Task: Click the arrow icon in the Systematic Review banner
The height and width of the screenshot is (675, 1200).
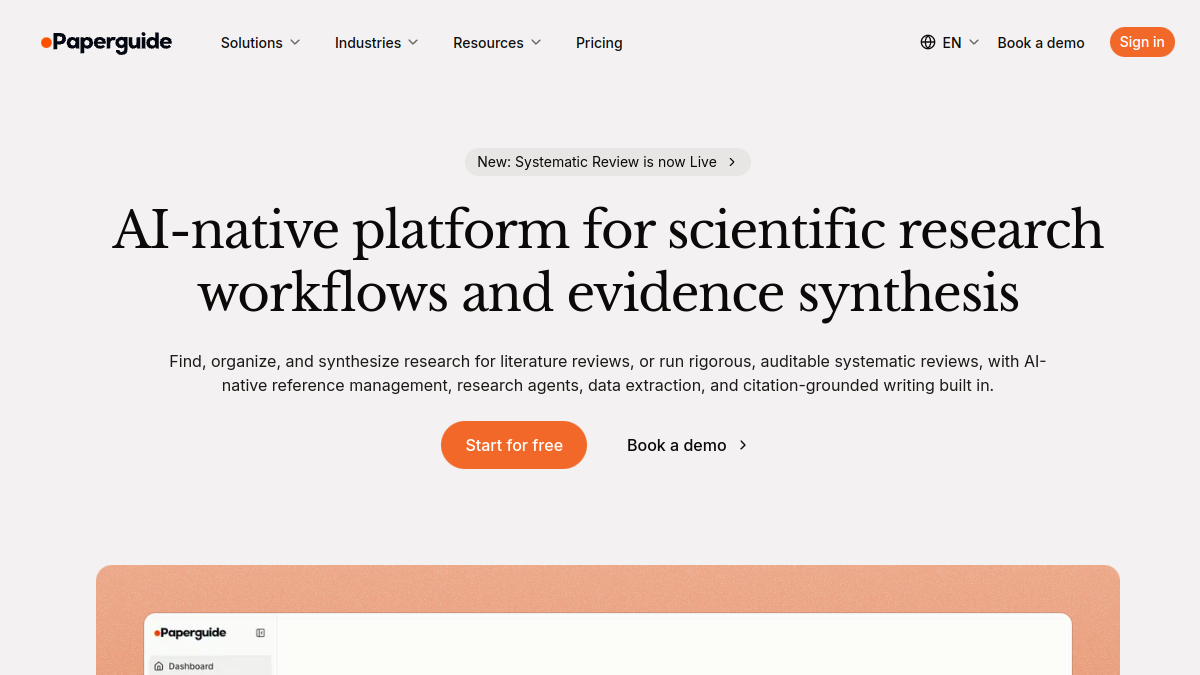Action: point(732,162)
